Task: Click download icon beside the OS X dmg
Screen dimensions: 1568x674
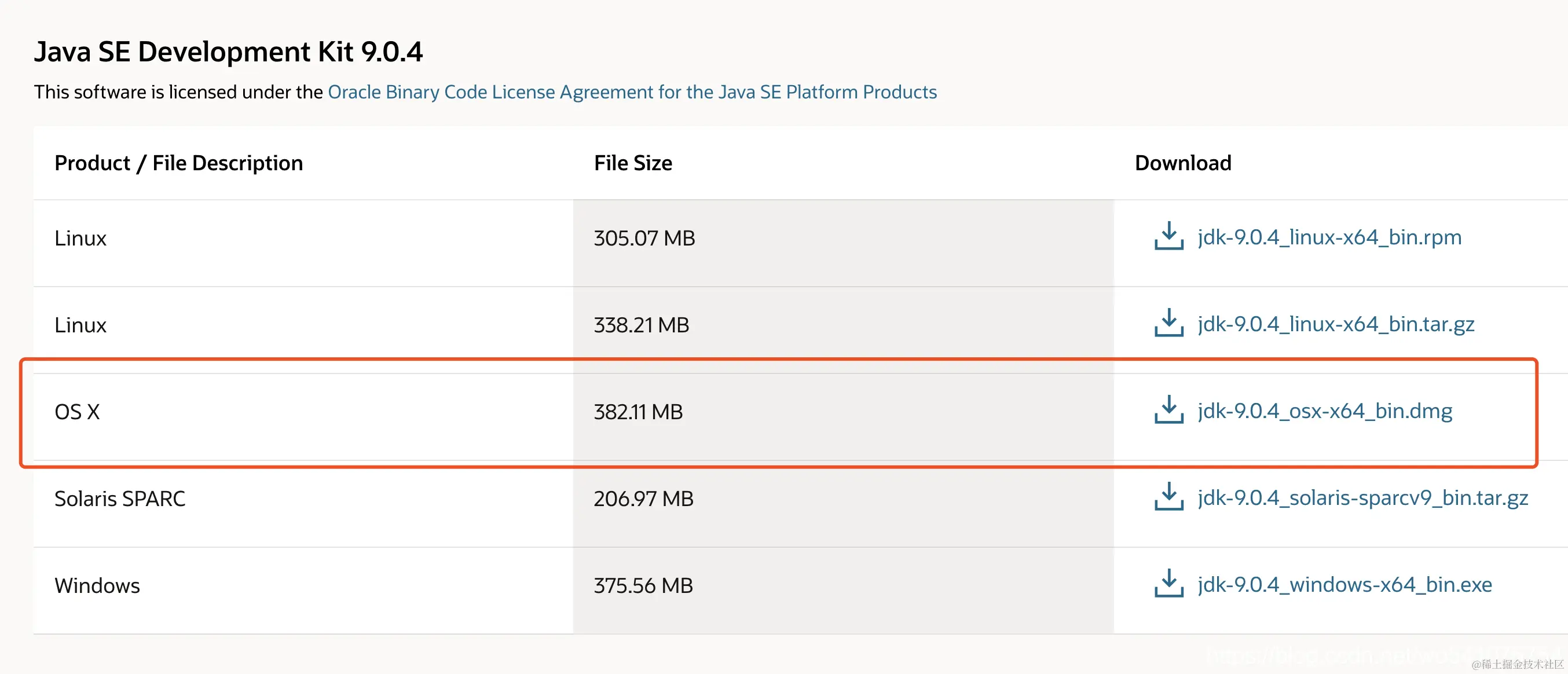Action: pos(1168,411)
